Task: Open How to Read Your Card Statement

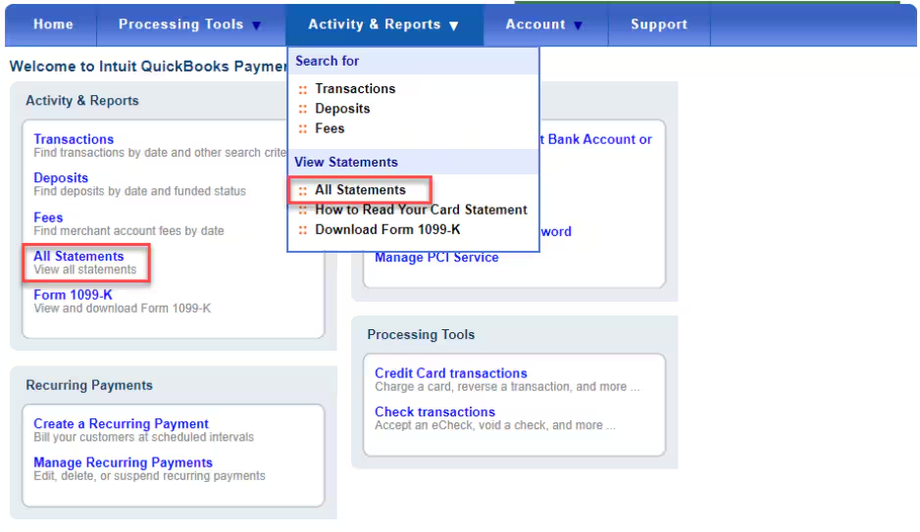Action: [x=421, y=210]
